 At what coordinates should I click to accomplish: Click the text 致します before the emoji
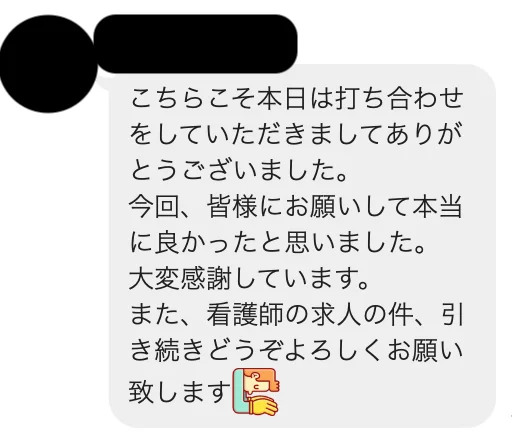pos(180,392)
